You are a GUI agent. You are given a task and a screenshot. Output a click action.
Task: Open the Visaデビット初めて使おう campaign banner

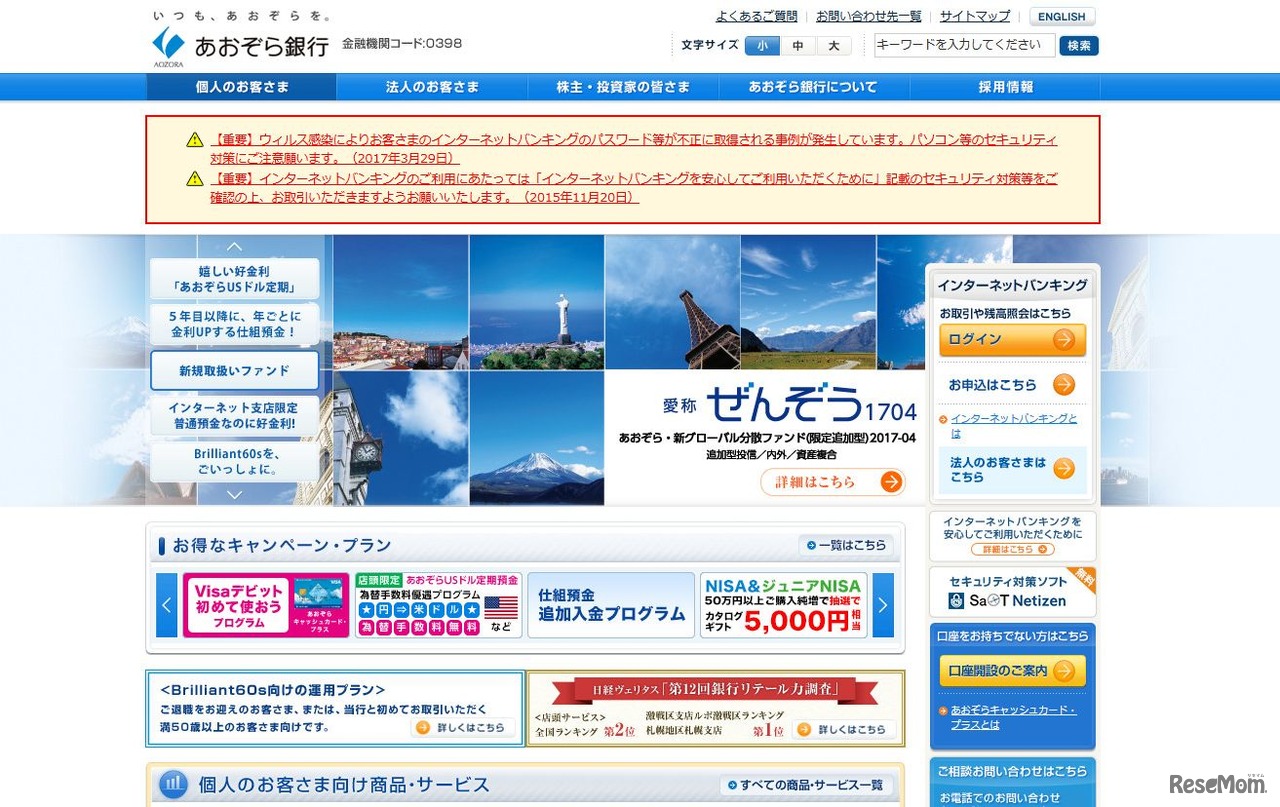tap(266, 605)
